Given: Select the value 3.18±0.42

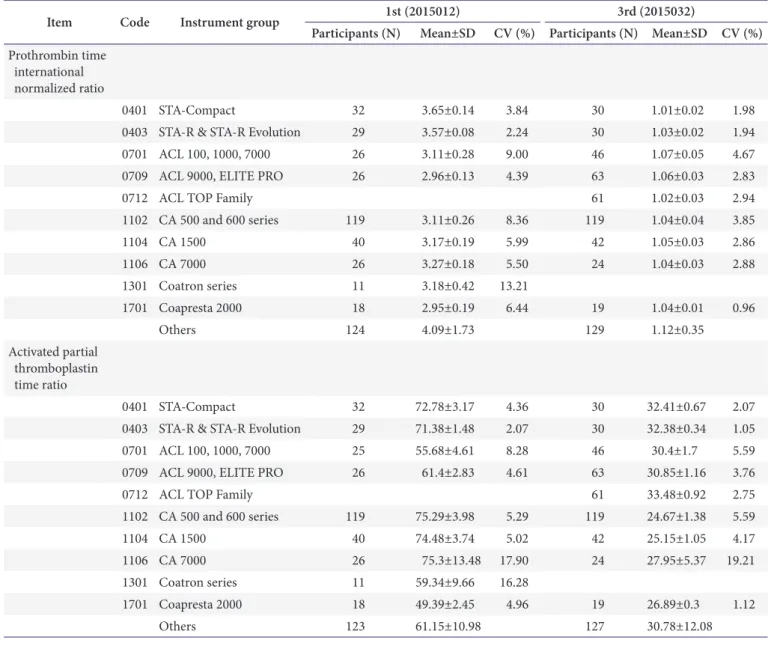Looking at the screenshot, I should tap(447, 286).
